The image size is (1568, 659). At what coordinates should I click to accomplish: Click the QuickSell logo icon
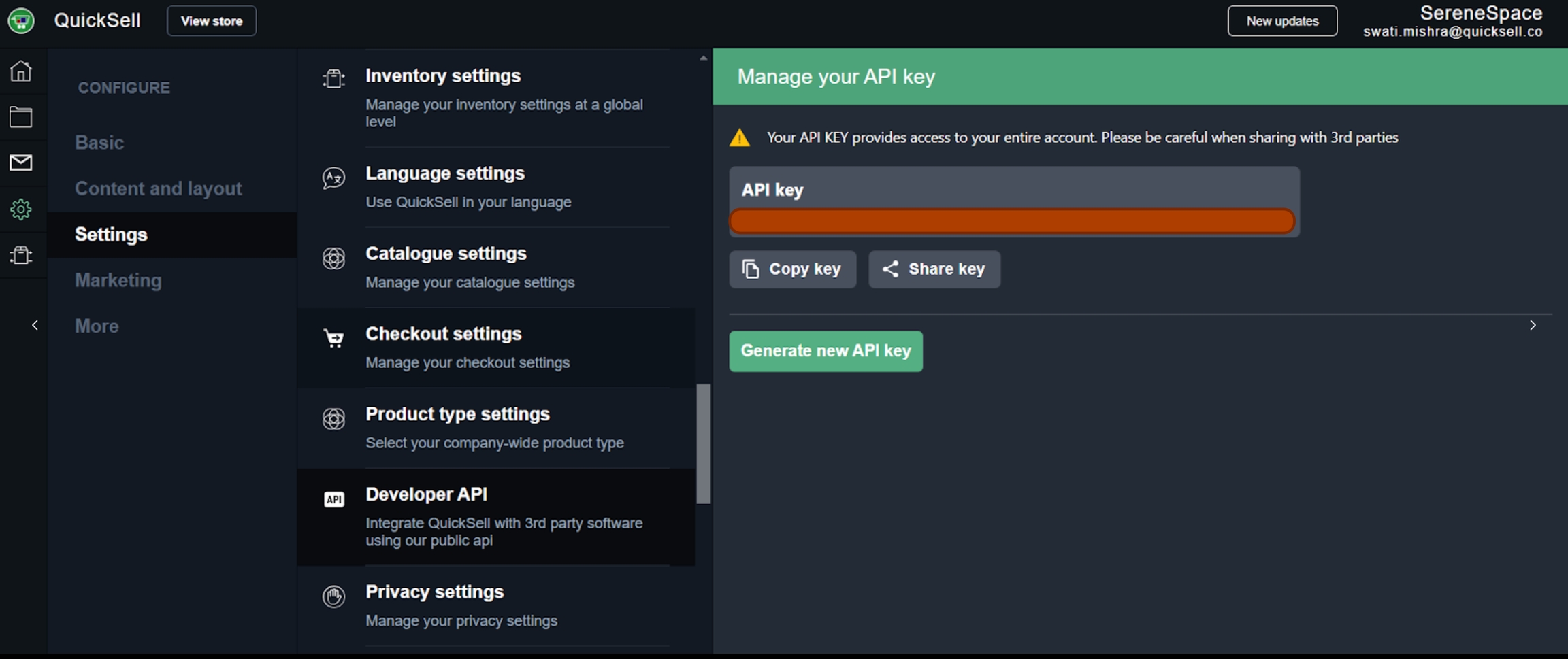tap(21, 20)
